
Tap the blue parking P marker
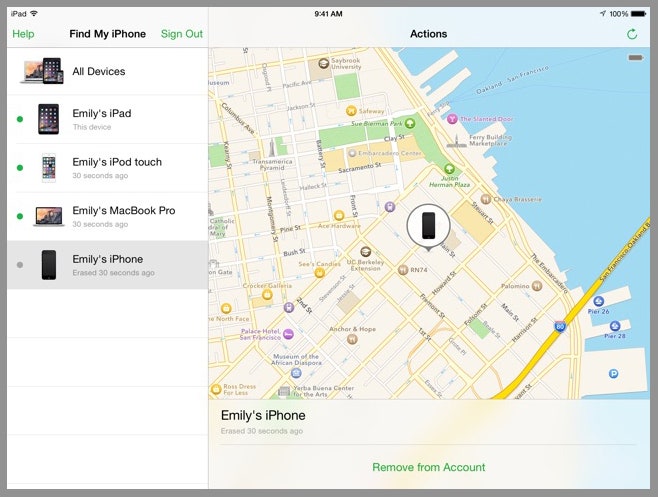(613, 373)
